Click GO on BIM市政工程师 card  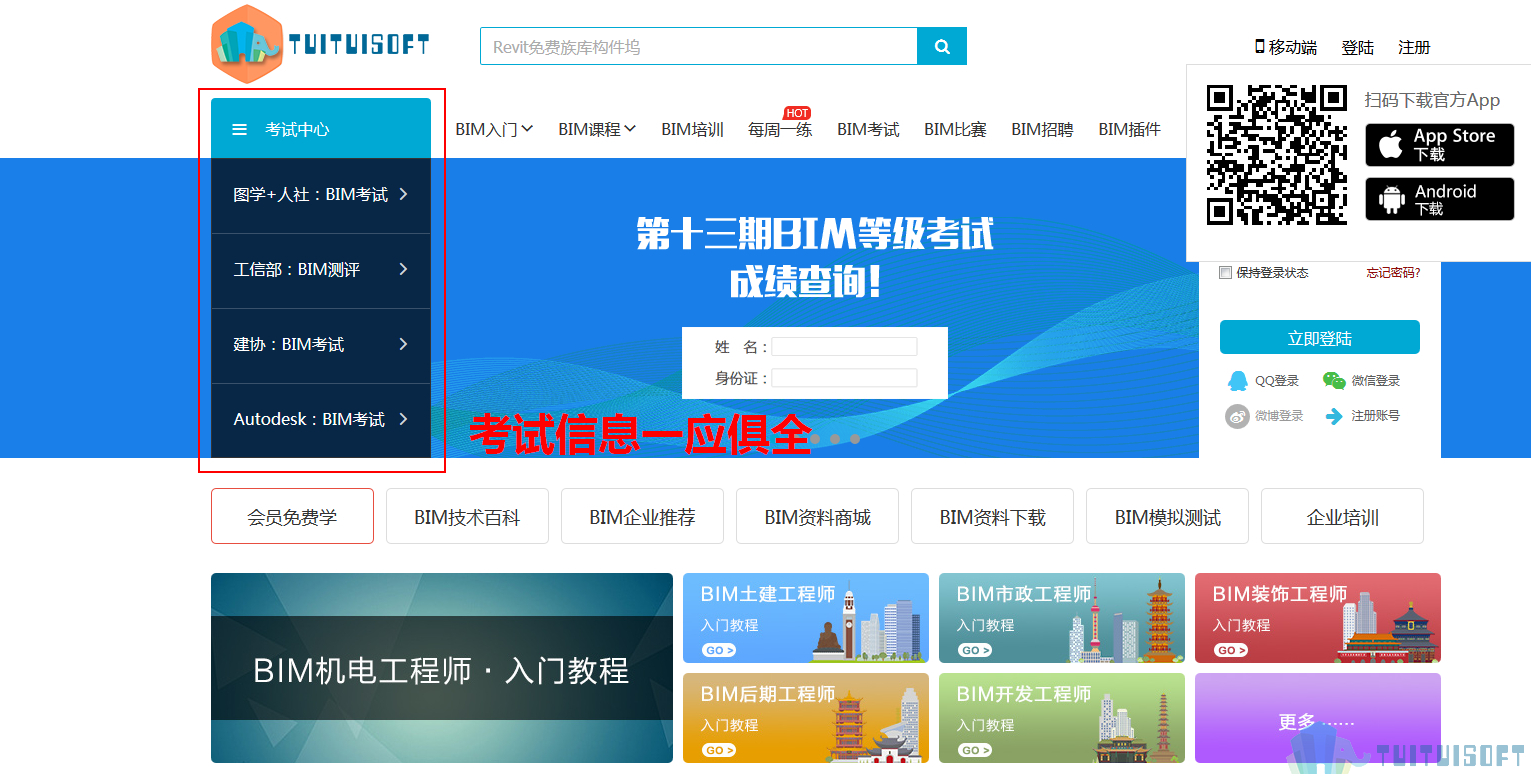(x=975, y=650)
